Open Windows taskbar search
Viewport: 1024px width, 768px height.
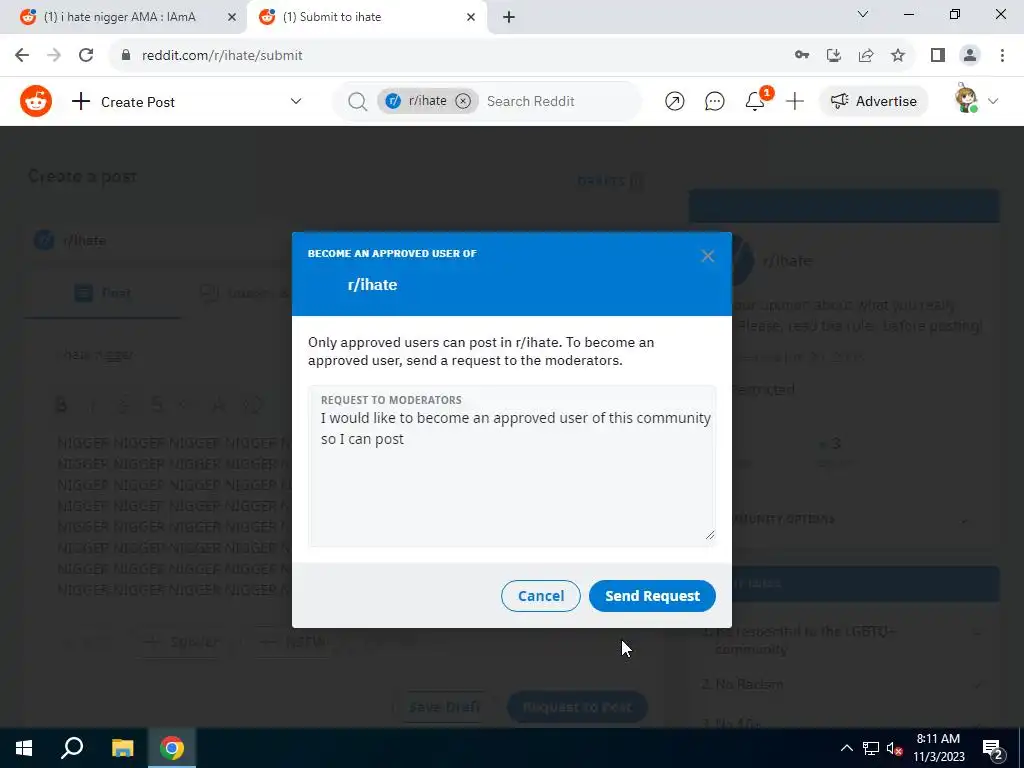pyautogui.click(x=72, y=748)
